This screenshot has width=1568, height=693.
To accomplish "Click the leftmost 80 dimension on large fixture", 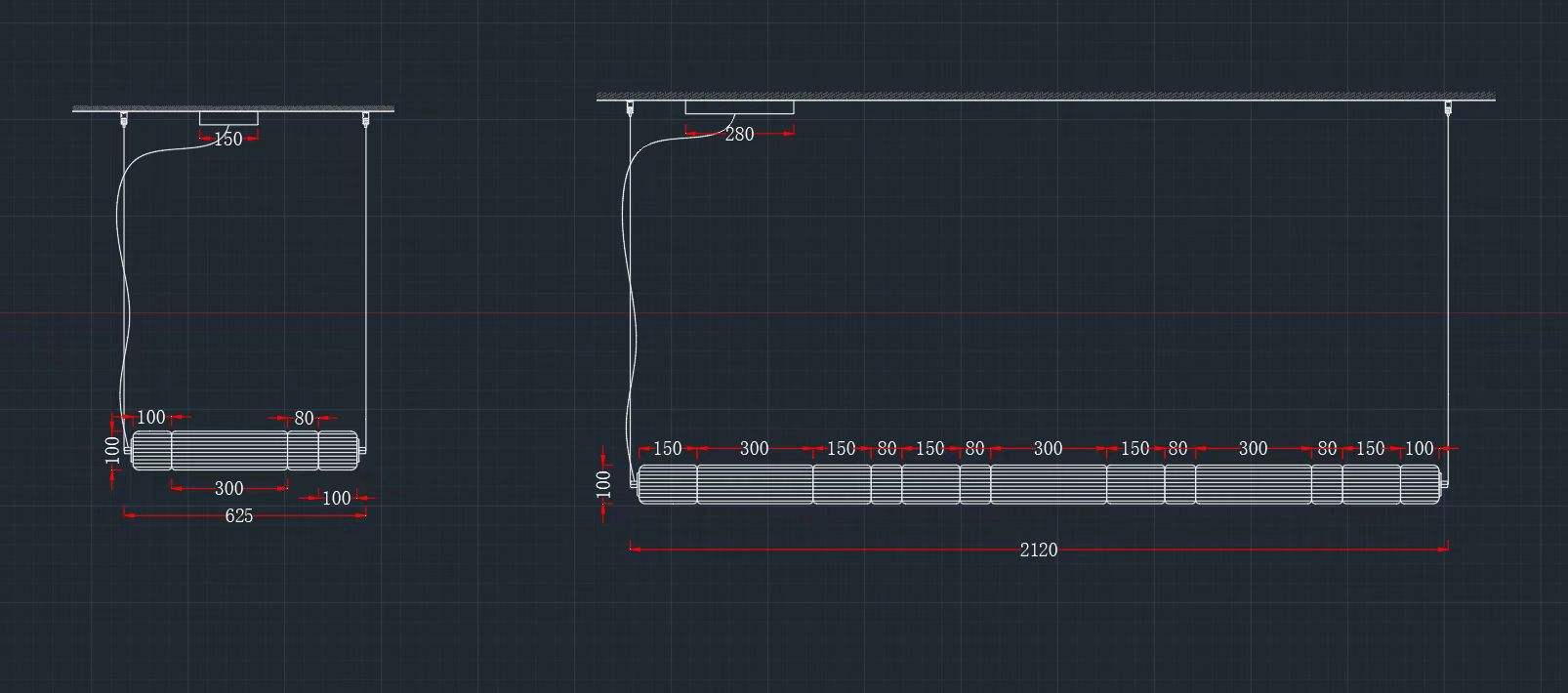I will [887, 448].
